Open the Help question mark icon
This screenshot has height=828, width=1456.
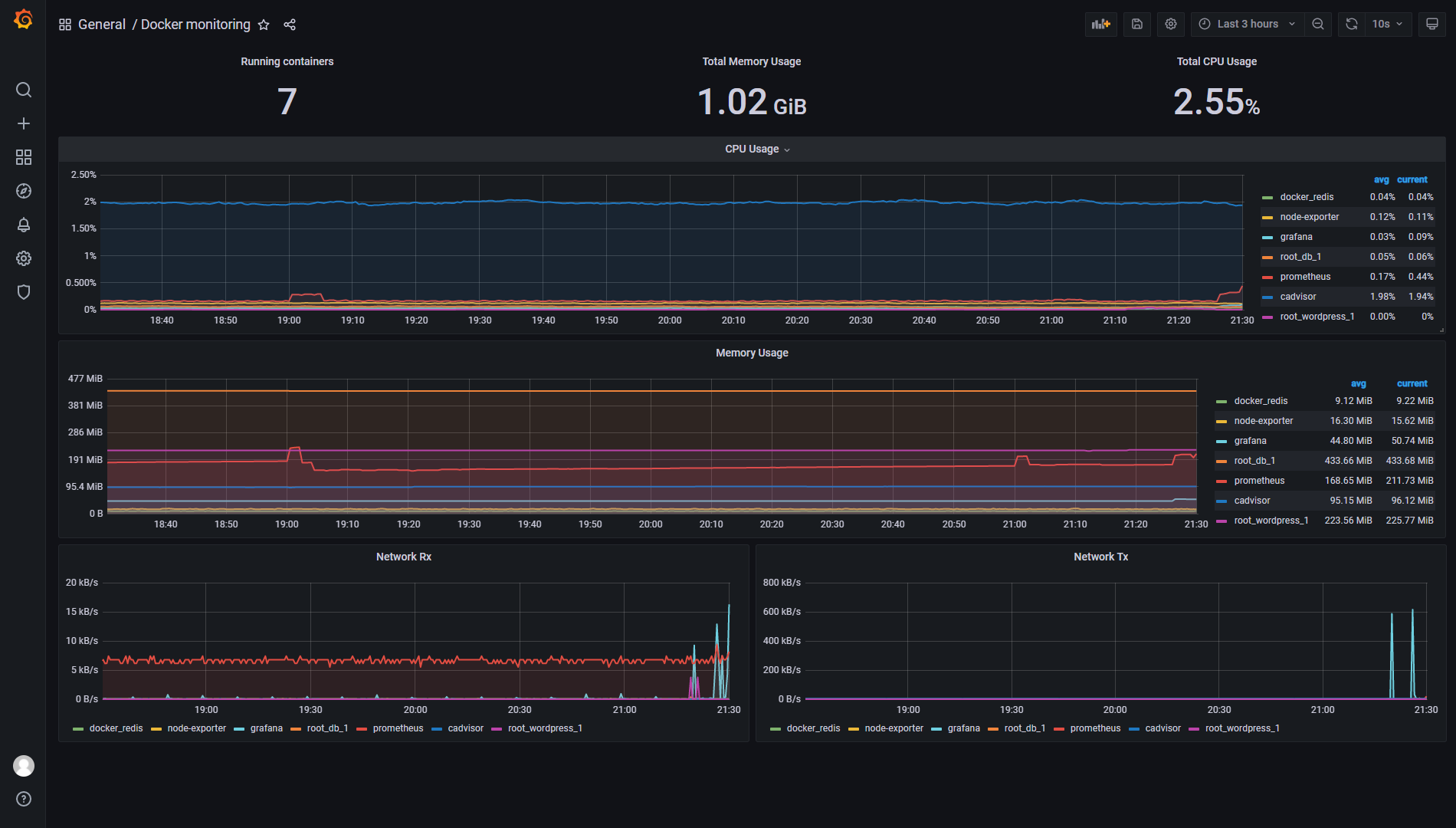click(24, 799)
